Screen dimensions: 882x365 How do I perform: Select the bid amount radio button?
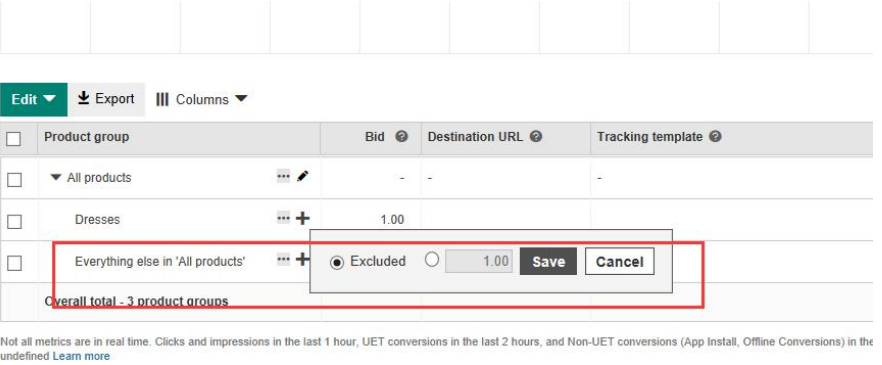click(432, 260)
